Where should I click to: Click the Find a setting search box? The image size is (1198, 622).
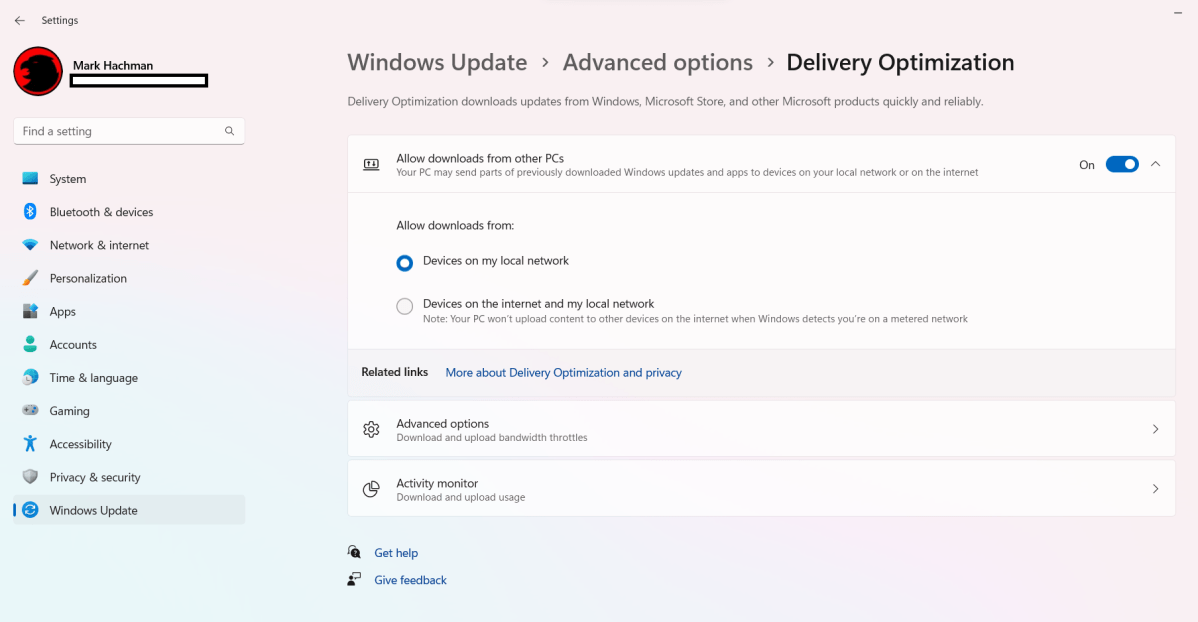click(x=129, y=131)
